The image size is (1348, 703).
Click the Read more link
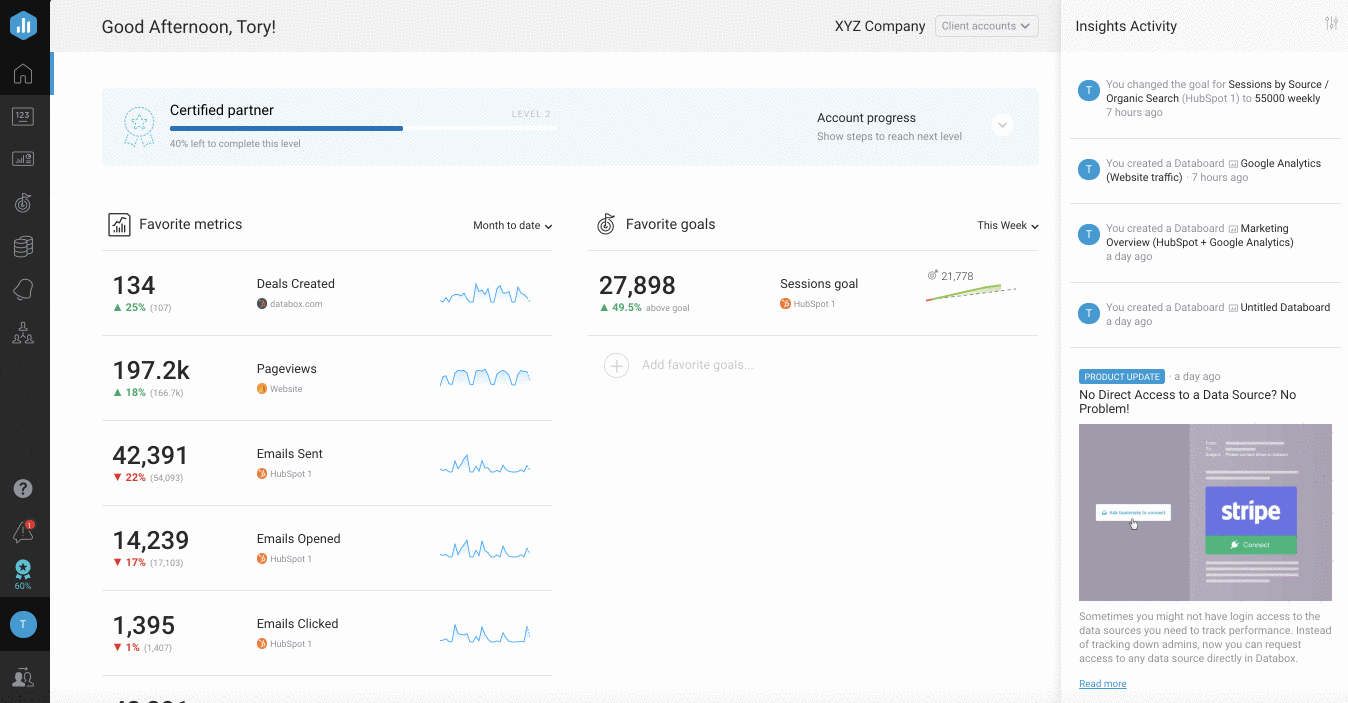coord(1102,684)
